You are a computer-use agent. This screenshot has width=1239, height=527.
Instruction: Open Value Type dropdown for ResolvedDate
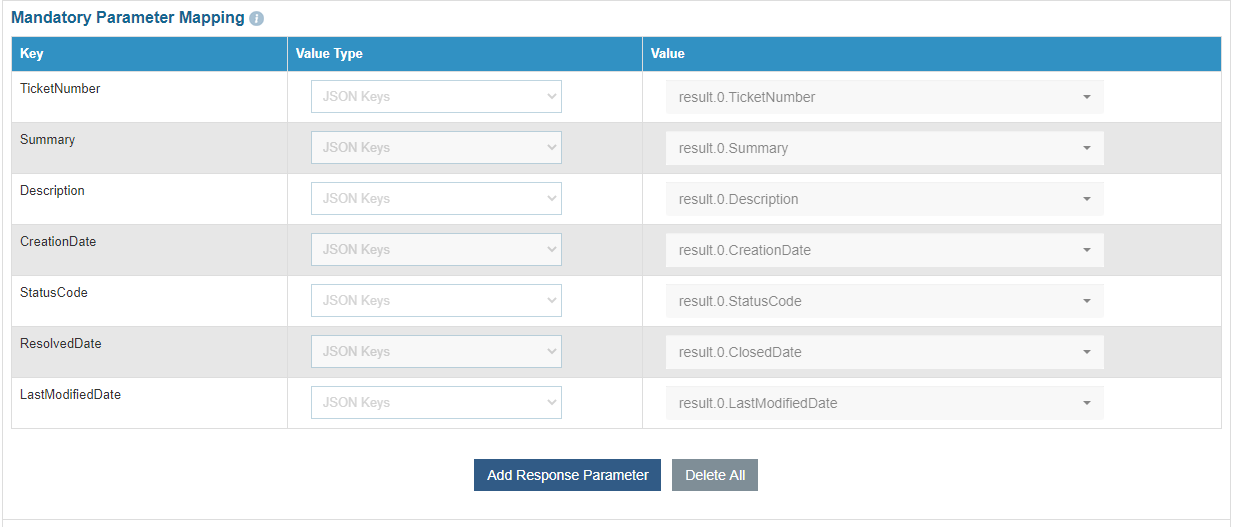(436, 352)
